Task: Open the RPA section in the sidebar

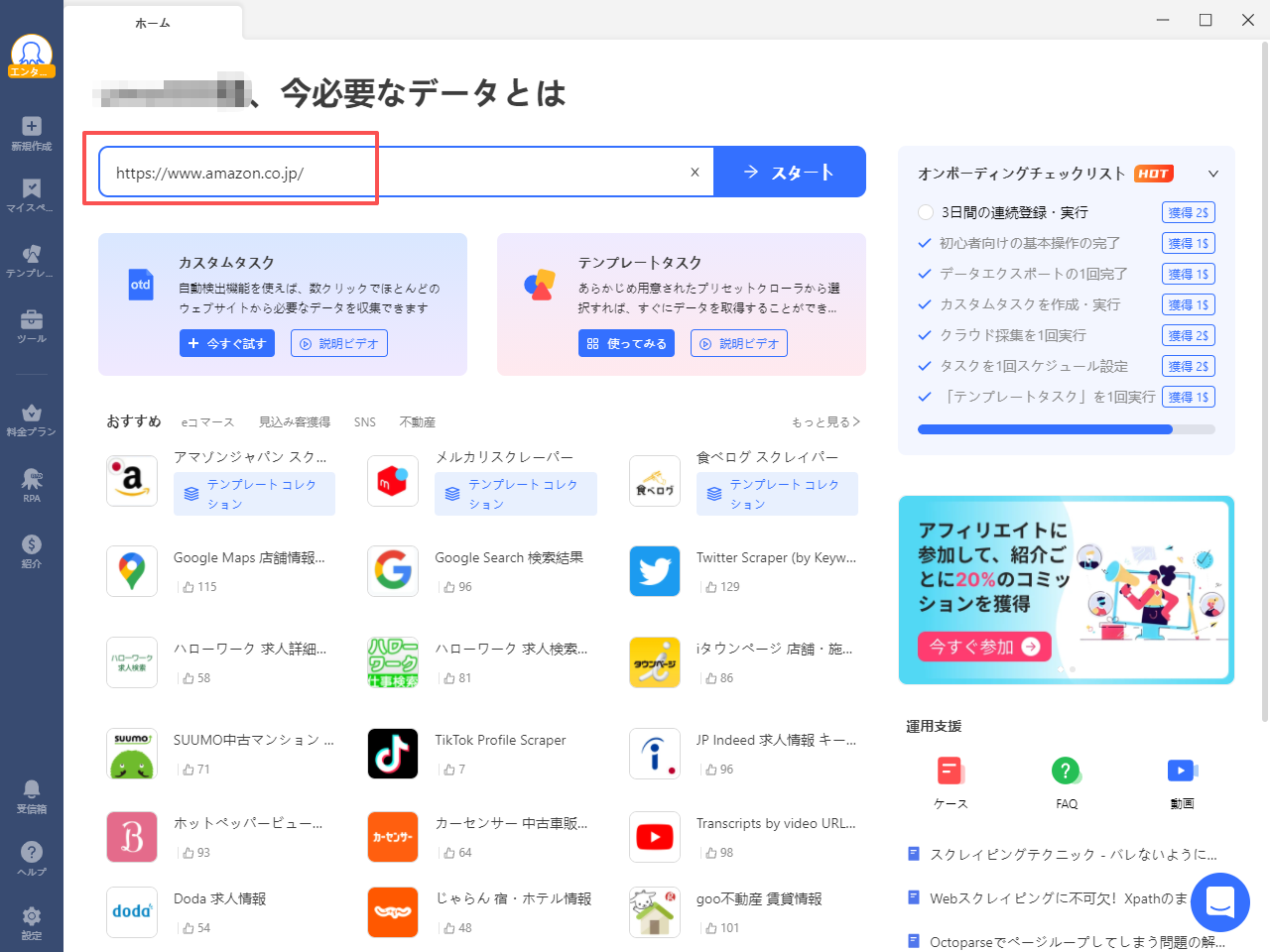Action: coord(31,484)
